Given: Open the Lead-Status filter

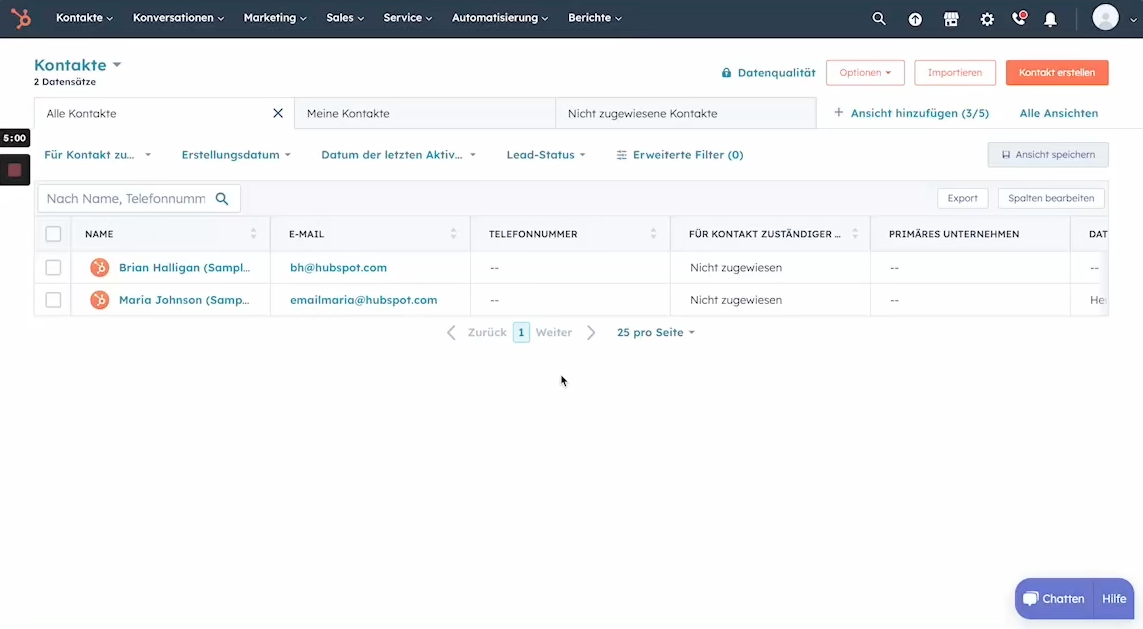Looking at the screenshot, I should point(546,155).
